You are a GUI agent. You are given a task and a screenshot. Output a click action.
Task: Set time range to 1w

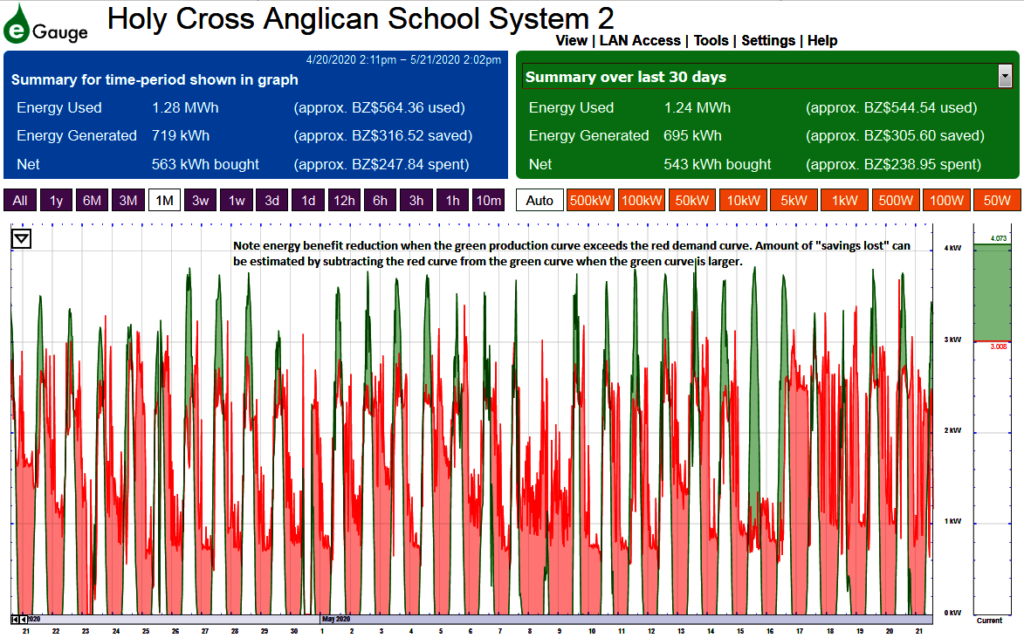(x=236, y=200)
